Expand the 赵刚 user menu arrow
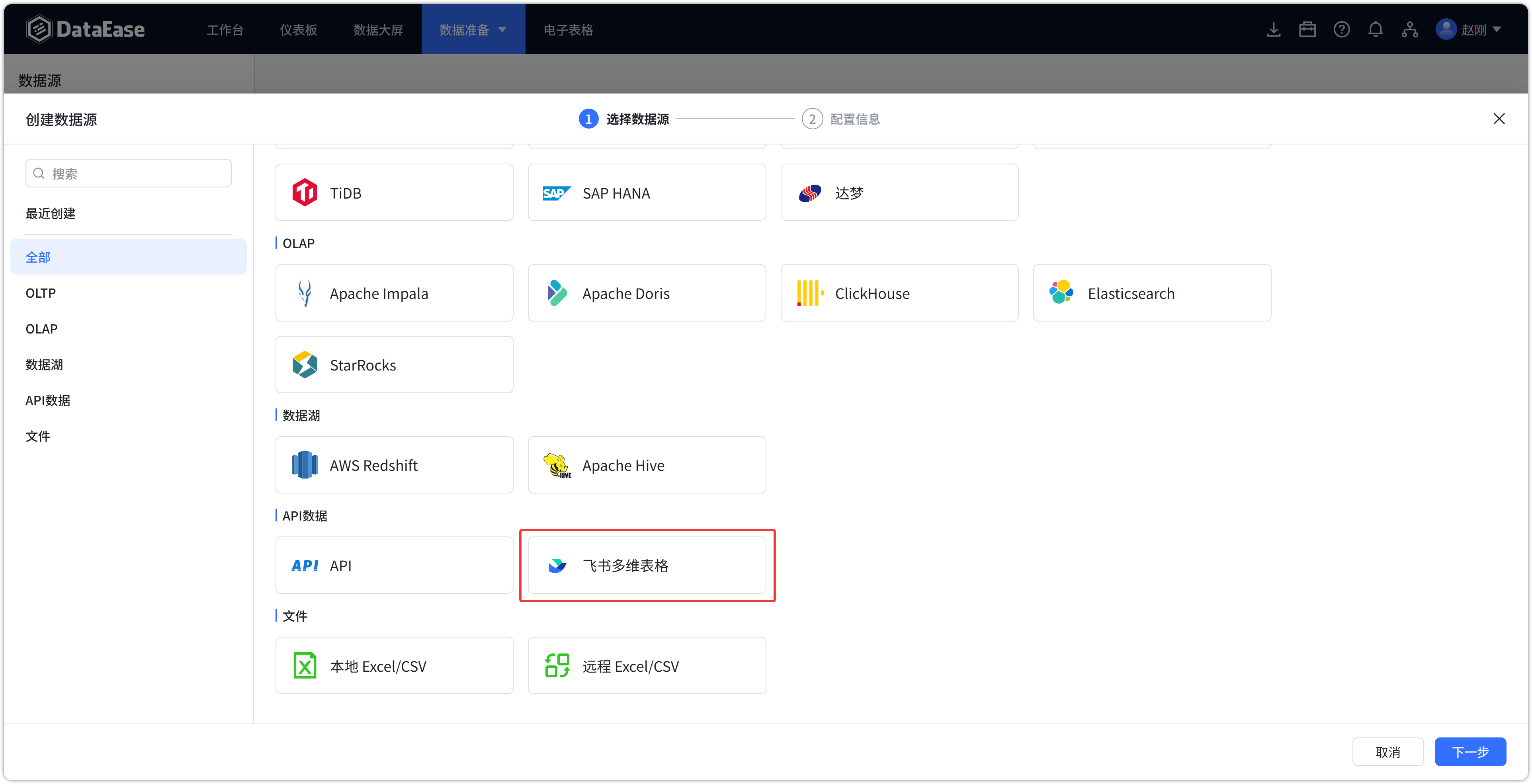Screen dimensions: 1532x784 click(1497, 29)
